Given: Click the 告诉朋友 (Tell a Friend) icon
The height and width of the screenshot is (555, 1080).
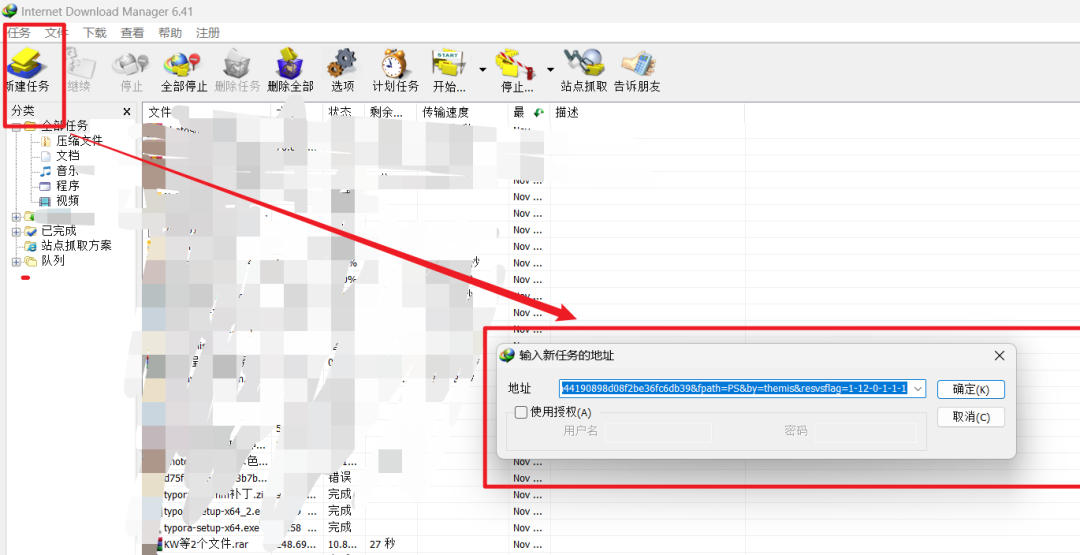Looking at the screenshot, I should tap(638, 63).
